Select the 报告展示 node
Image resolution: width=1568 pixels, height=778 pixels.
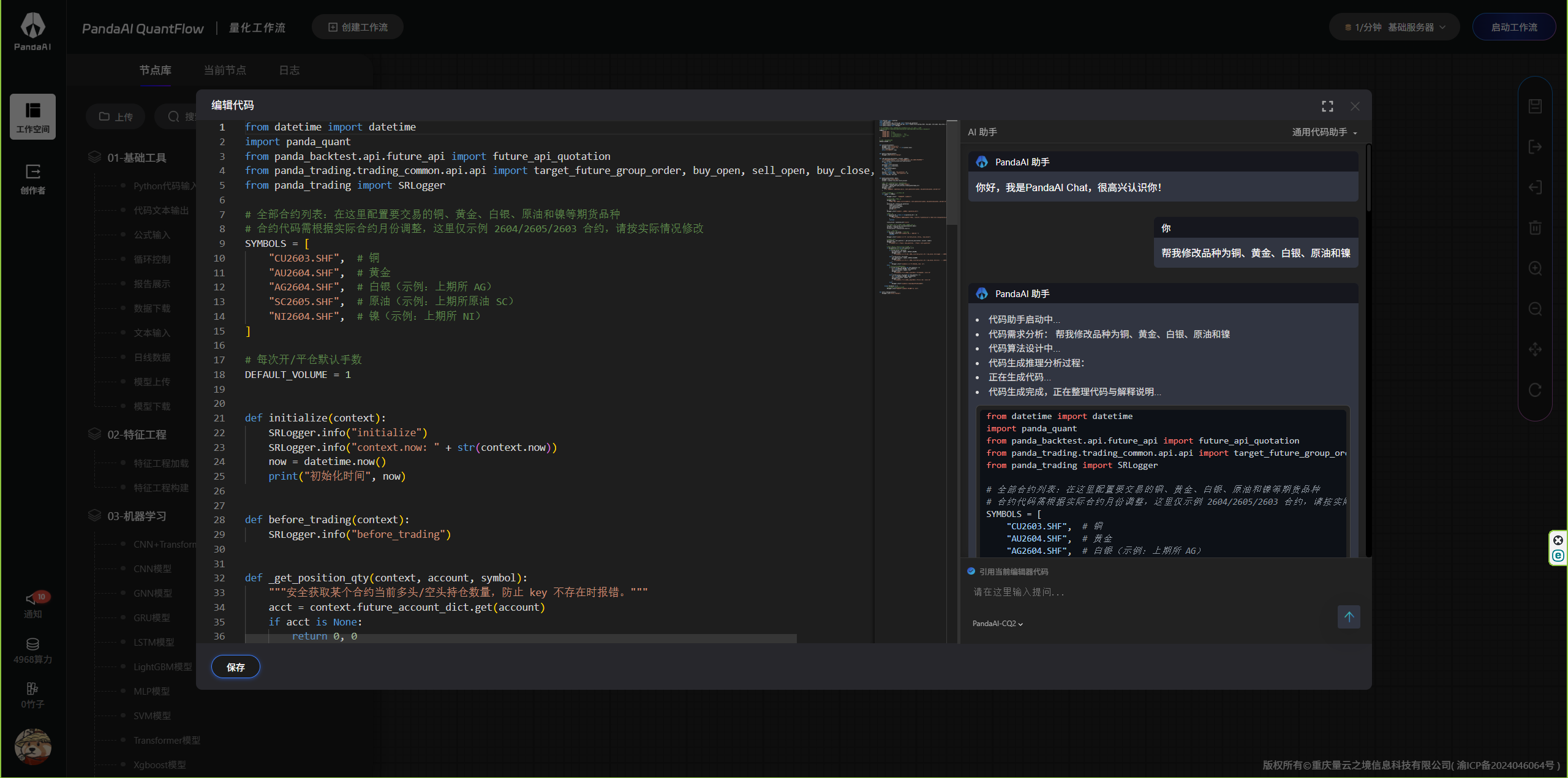[x=152, y=284]
